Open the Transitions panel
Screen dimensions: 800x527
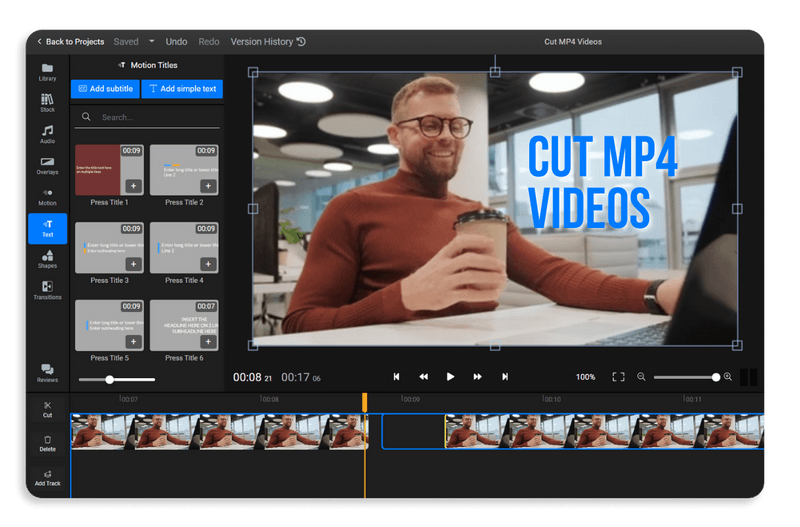(x=47, y=290)
